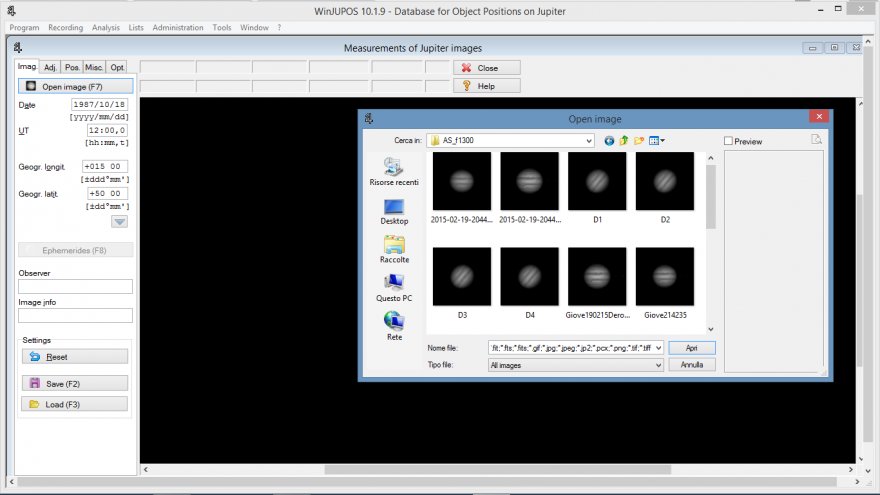Open the Administration menu

pyautogui.click(x=178, y=28)
